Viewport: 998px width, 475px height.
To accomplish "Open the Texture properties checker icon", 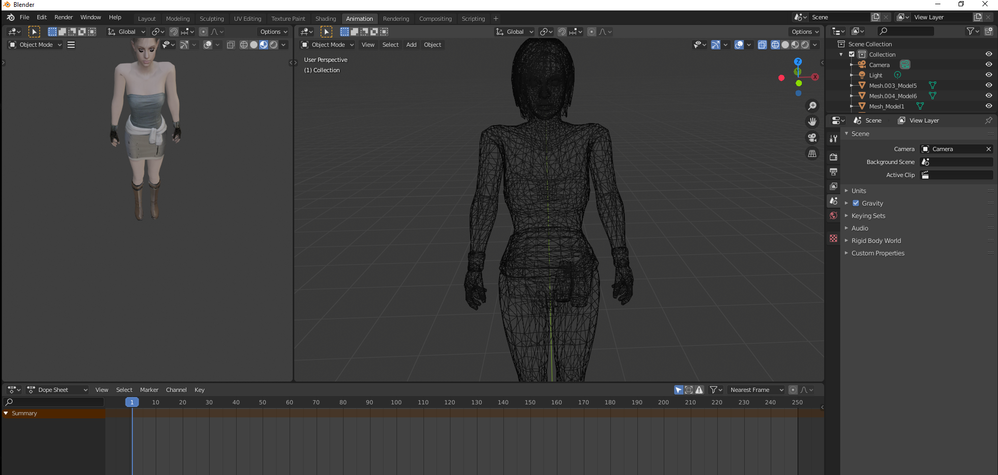I will [833, 238].
